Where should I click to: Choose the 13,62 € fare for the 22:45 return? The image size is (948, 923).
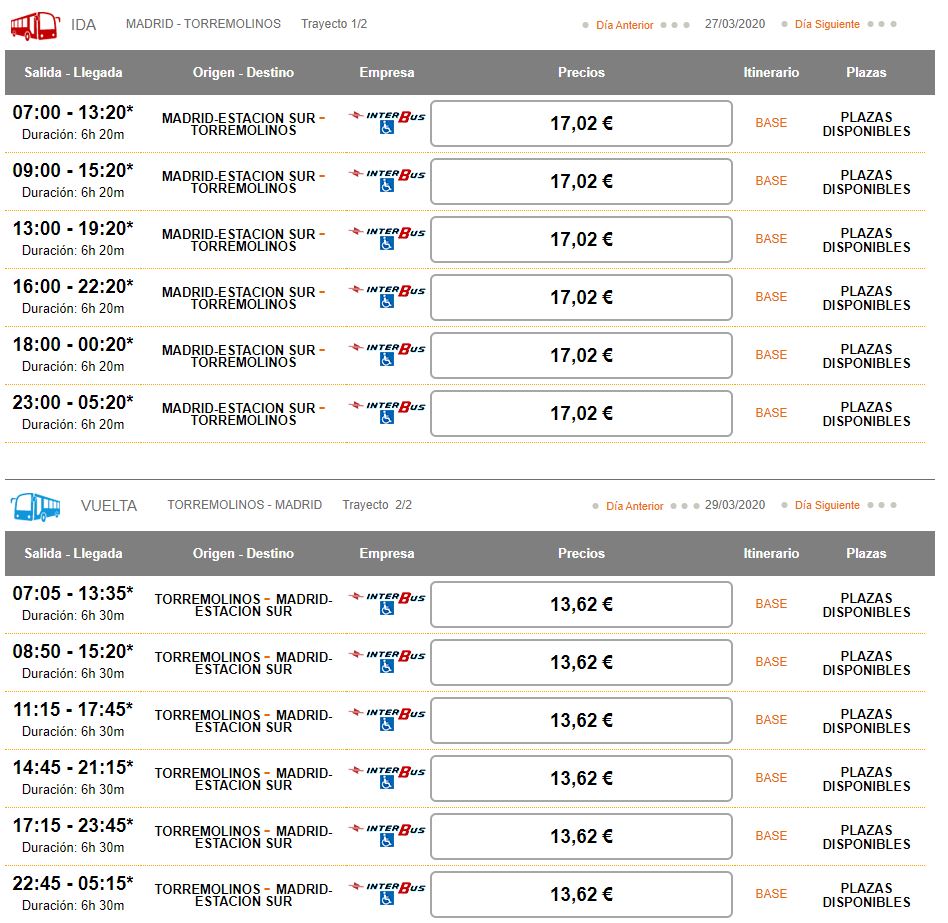(x=581, y=895)
